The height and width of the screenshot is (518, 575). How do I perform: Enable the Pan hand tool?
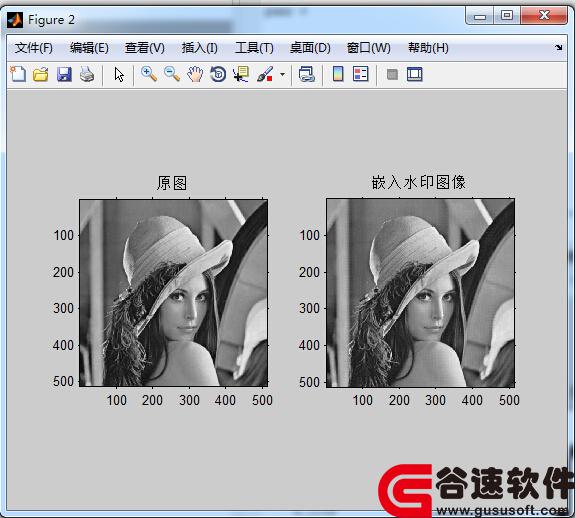195,74
